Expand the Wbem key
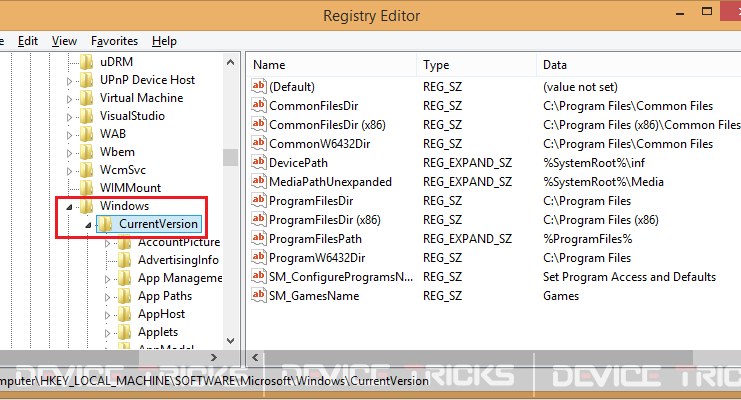 click(69, 153)
